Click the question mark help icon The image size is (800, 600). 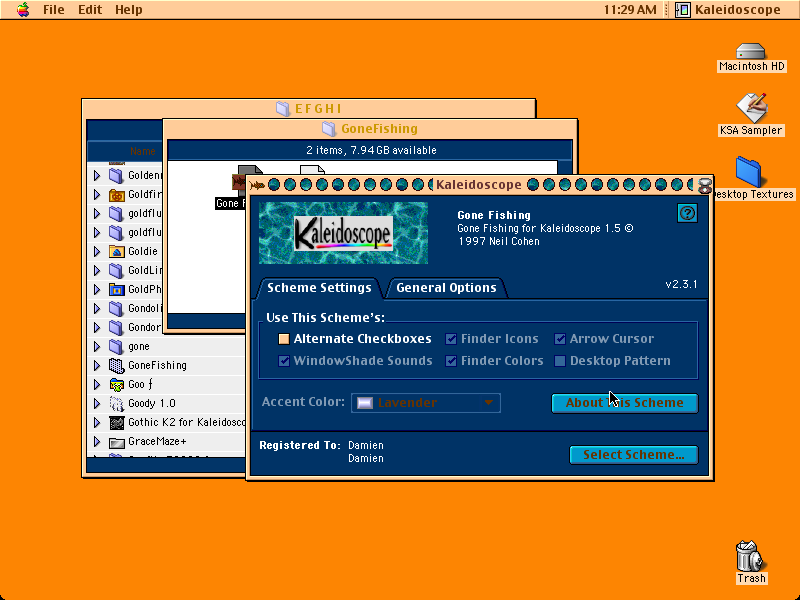(687, 213)
